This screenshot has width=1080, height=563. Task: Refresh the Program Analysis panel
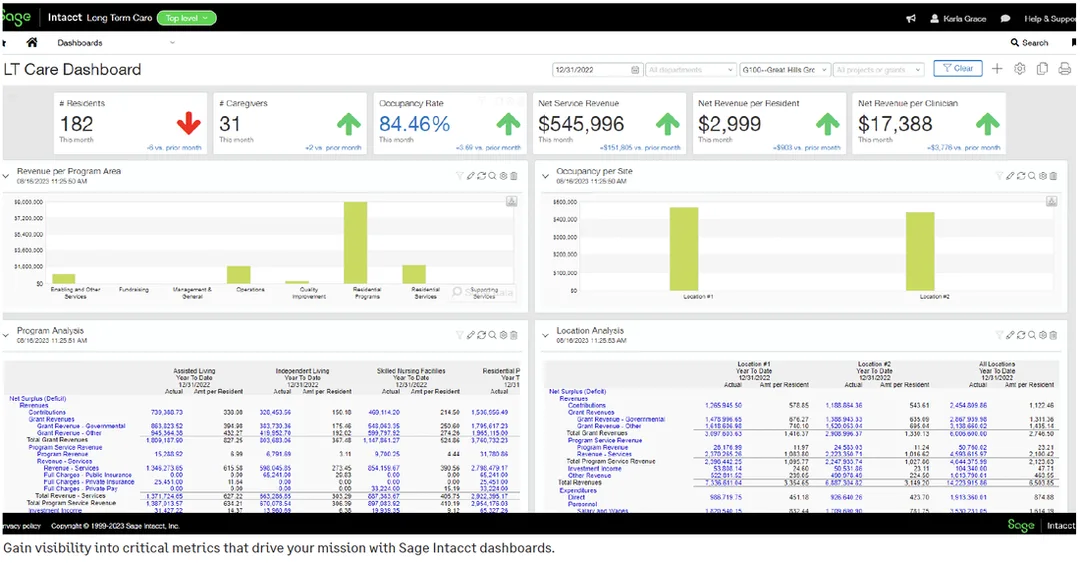pos(481,335)
